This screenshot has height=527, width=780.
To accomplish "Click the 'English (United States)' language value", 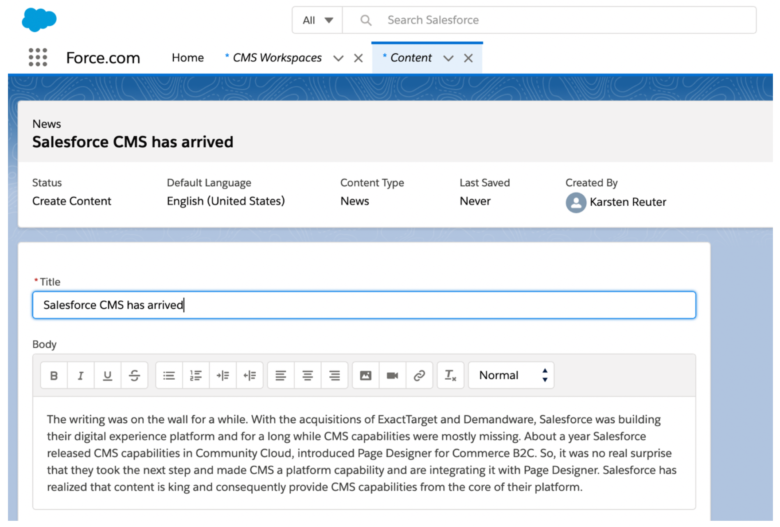I will 226,201.
